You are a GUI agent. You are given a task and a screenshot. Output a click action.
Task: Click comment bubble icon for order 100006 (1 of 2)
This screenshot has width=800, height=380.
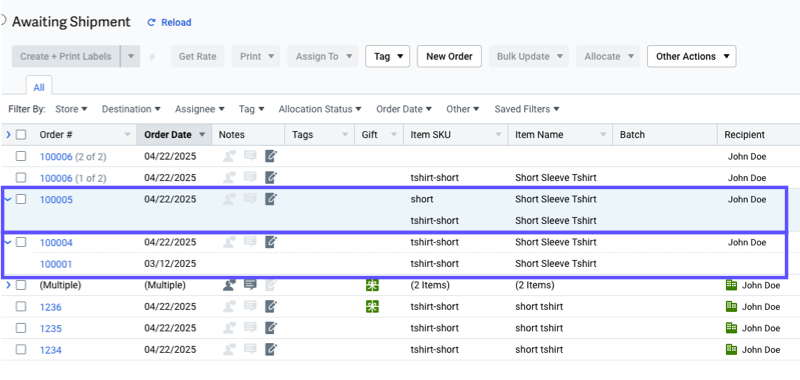coord(250,178)
